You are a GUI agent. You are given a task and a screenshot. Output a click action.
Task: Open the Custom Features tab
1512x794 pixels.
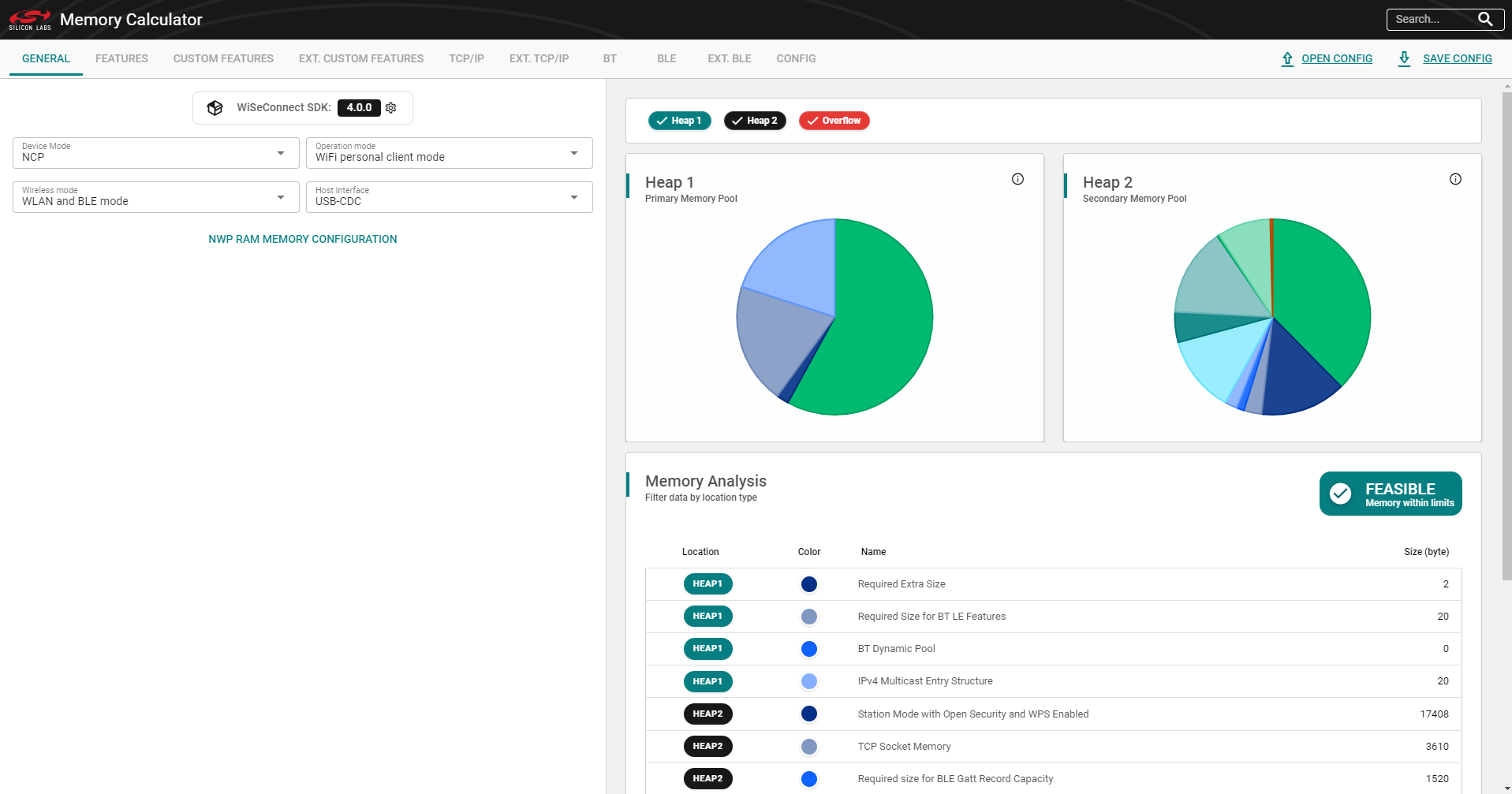point(223,59)
